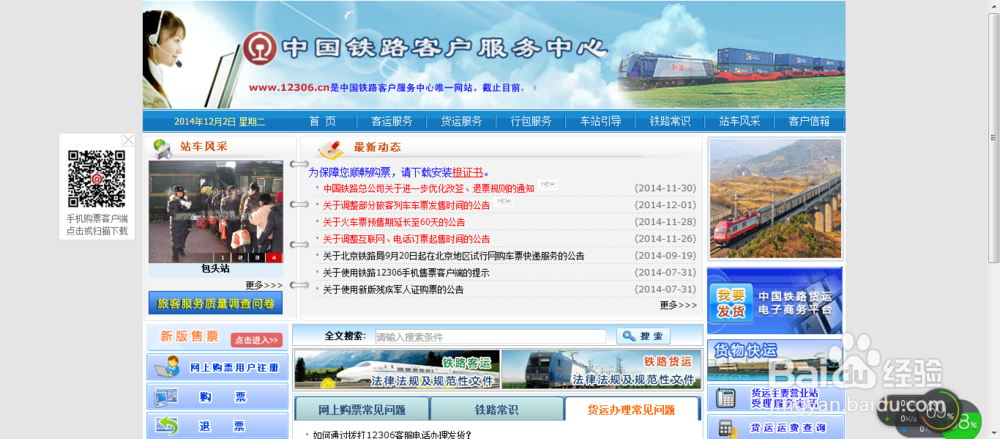Image resolution: width=1000 pixels, height=439 pixels.
Task: Open the 购票 button
Action: click(x=217, y=397)
